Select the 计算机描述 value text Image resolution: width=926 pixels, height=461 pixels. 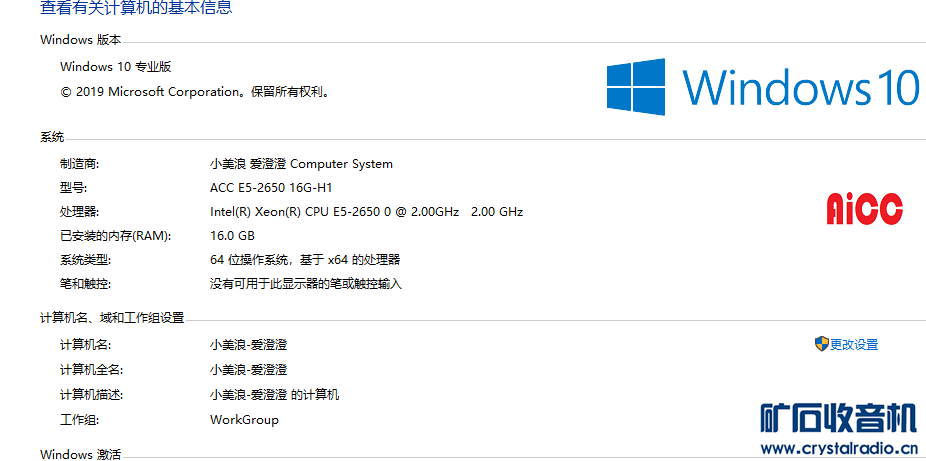coord(274,395)
